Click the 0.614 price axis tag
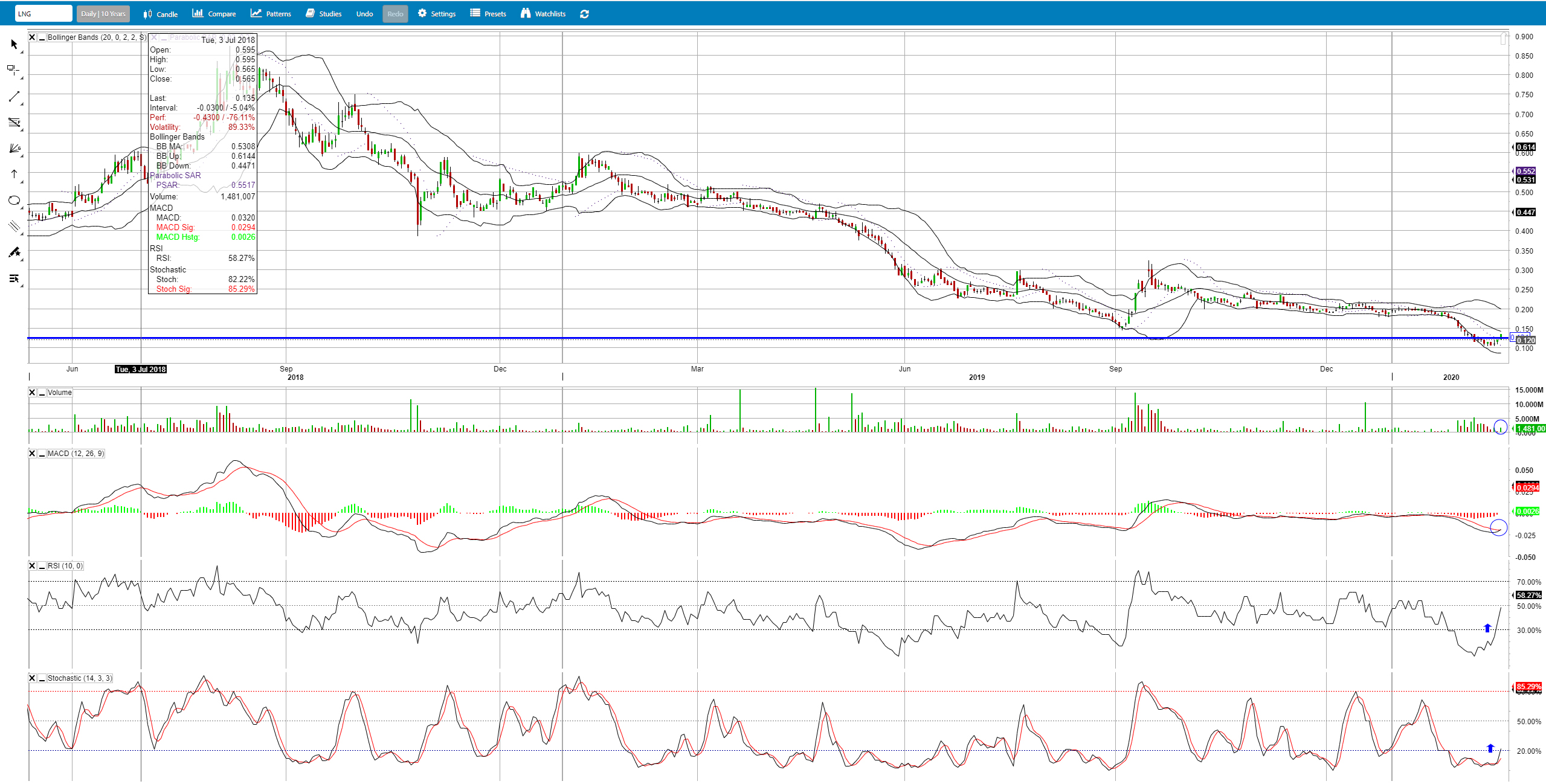Image resolution: width=1546 pixels, height=784 pixels. 1525,147
